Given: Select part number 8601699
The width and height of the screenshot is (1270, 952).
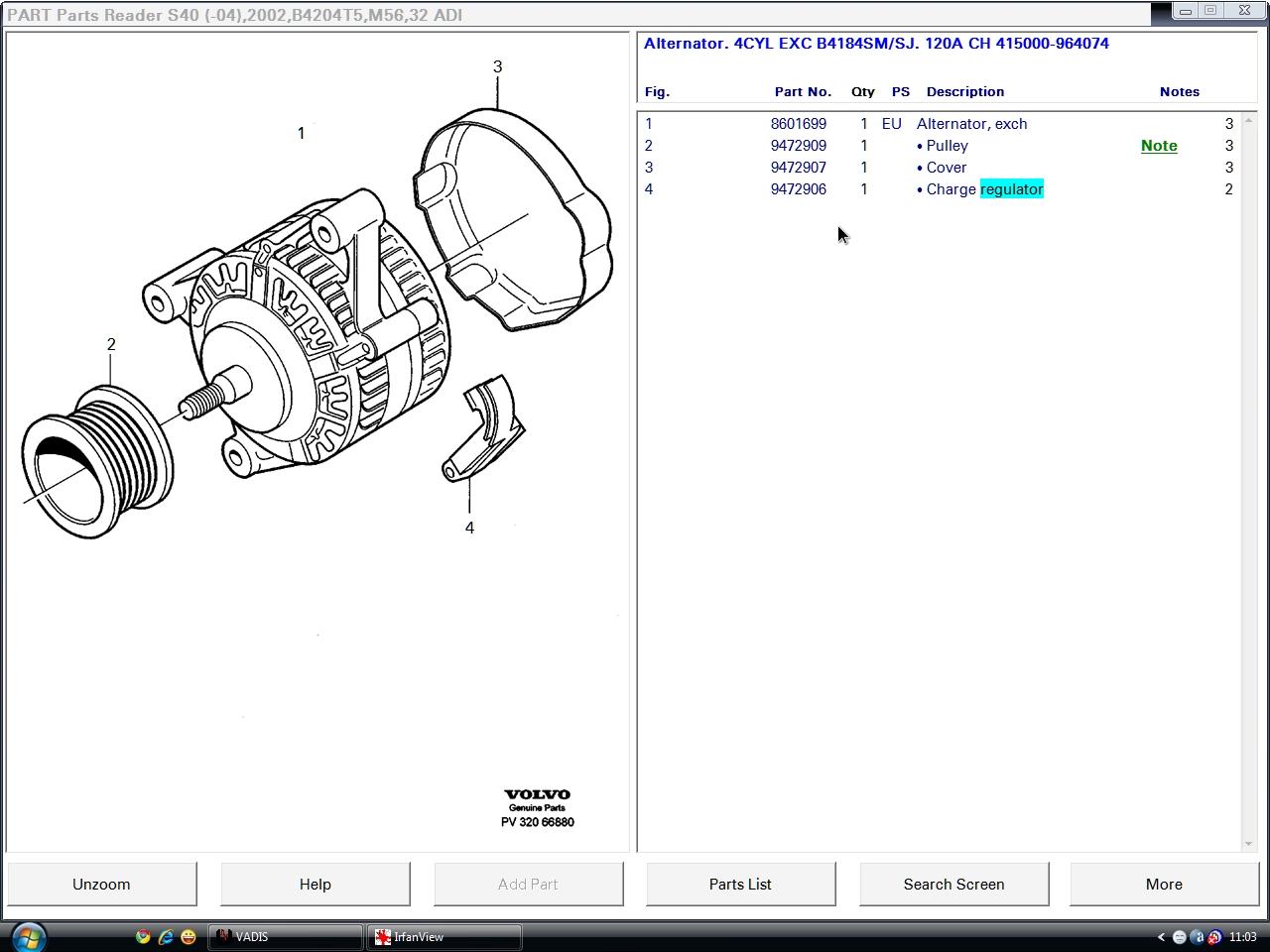Looking at the screenshot, I should pyautogui.click(x=798, y=124).
